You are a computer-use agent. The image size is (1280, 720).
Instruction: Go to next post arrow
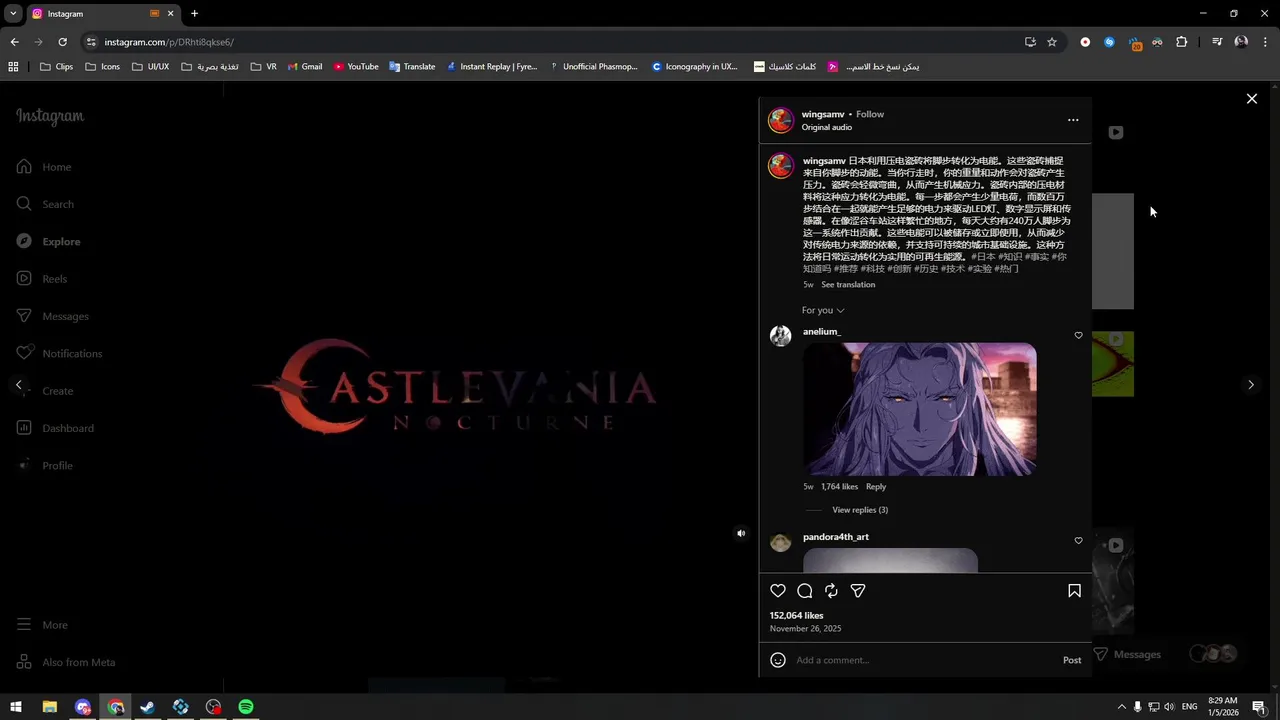click(x=1250, y=385)
